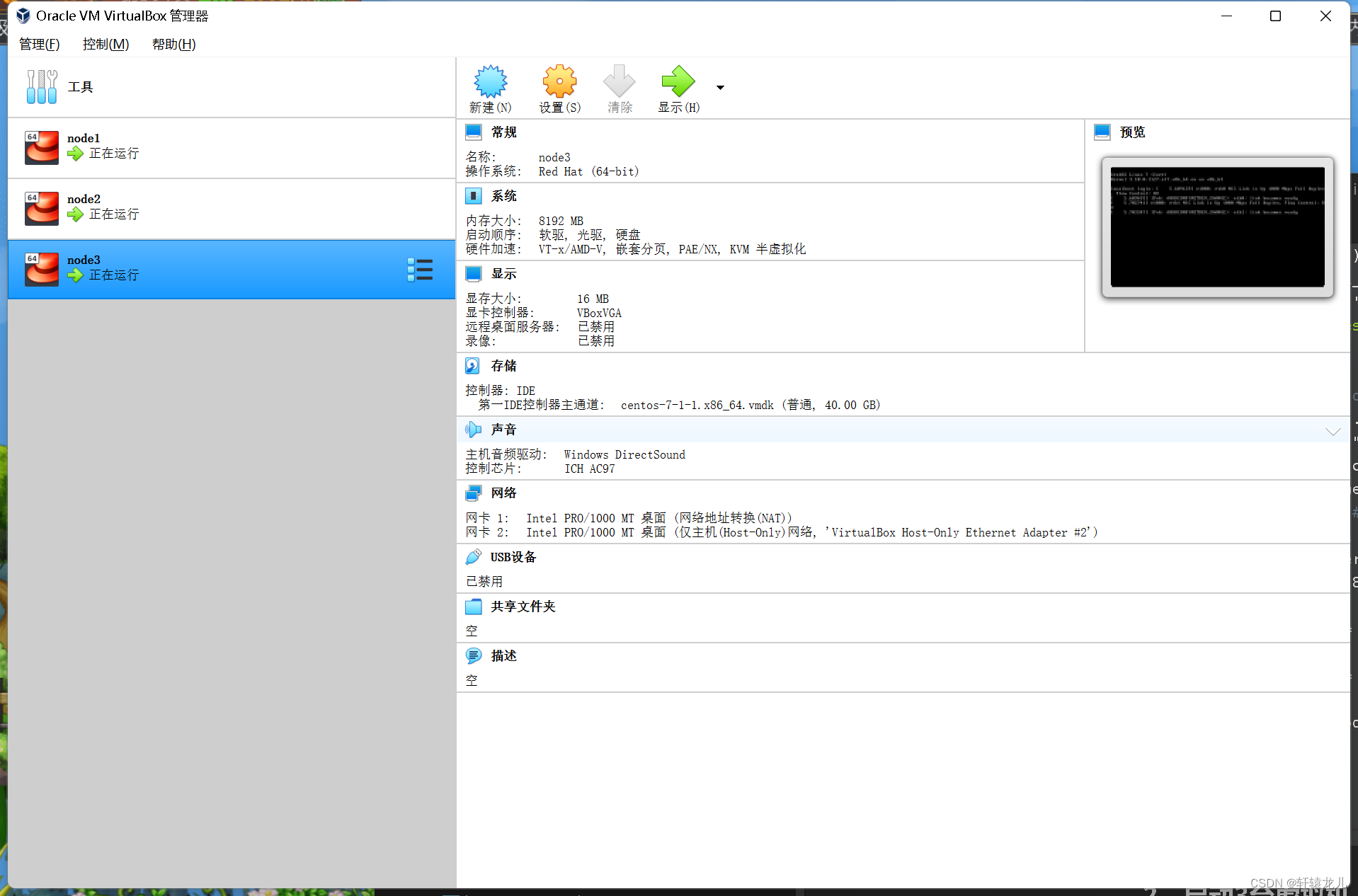This screenshot has width=1358, height=896.
Task: Close the VirtualBox manager window
Action: click(1325, 16)
